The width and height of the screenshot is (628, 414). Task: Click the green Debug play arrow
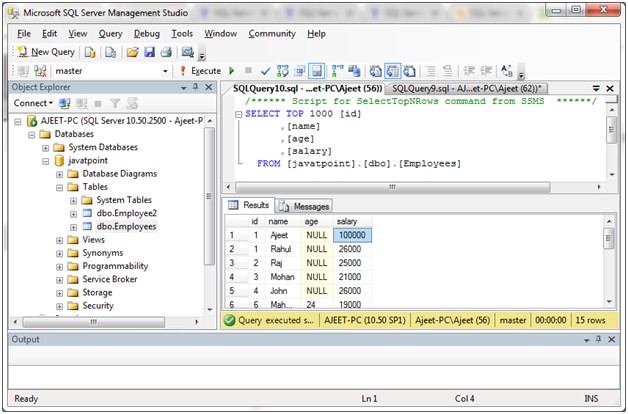231,71
